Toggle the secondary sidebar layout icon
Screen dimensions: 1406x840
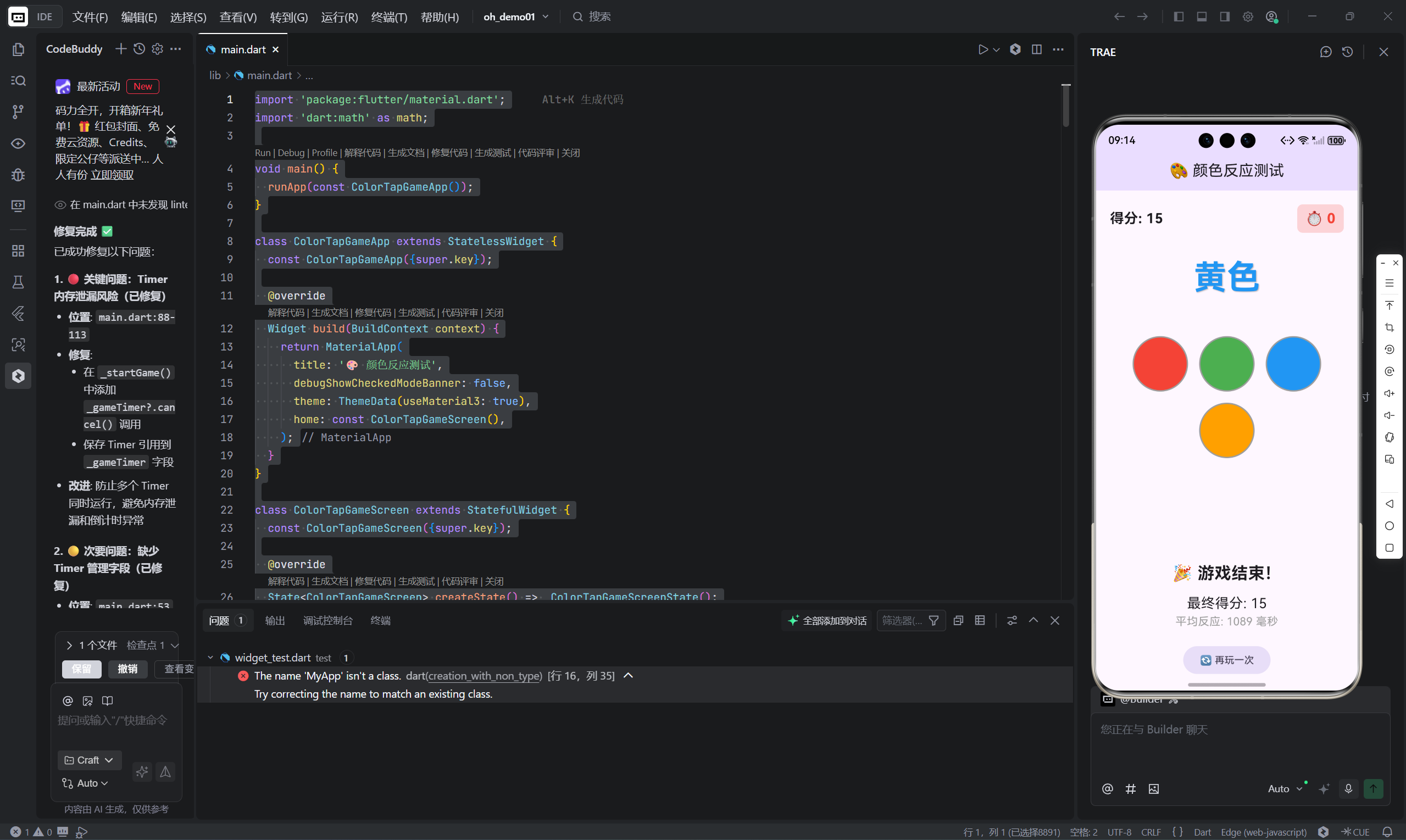click(x=1224, y=16)
